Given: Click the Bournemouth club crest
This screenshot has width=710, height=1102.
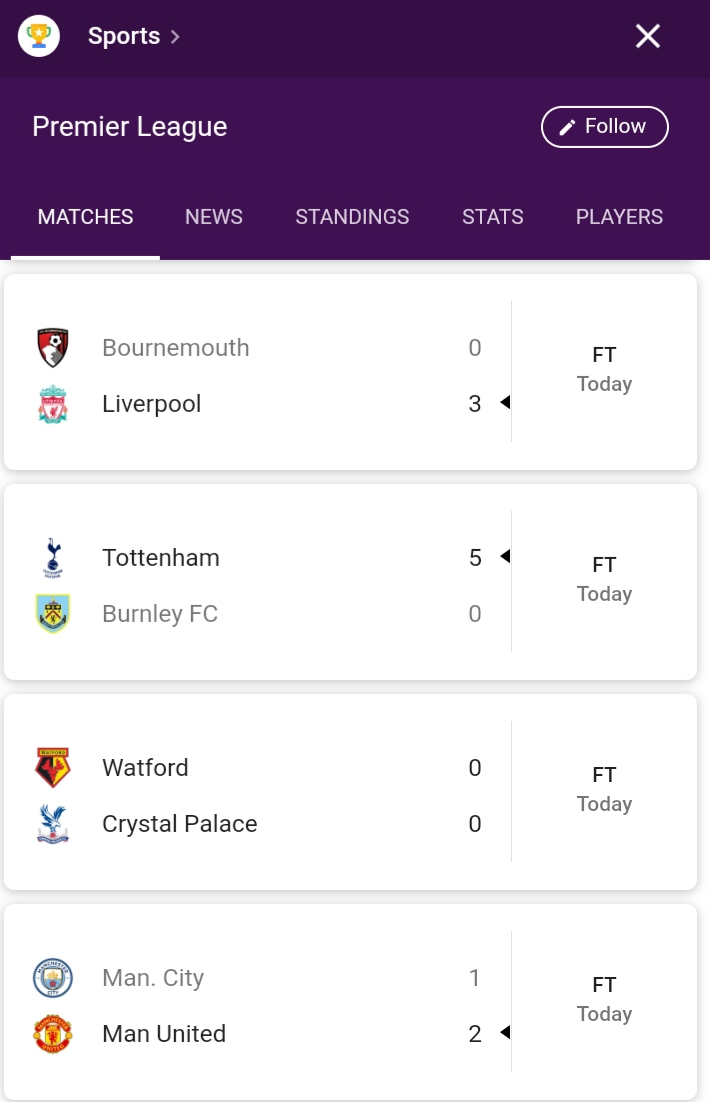Looking at the screenshot, I should point(52,348).
